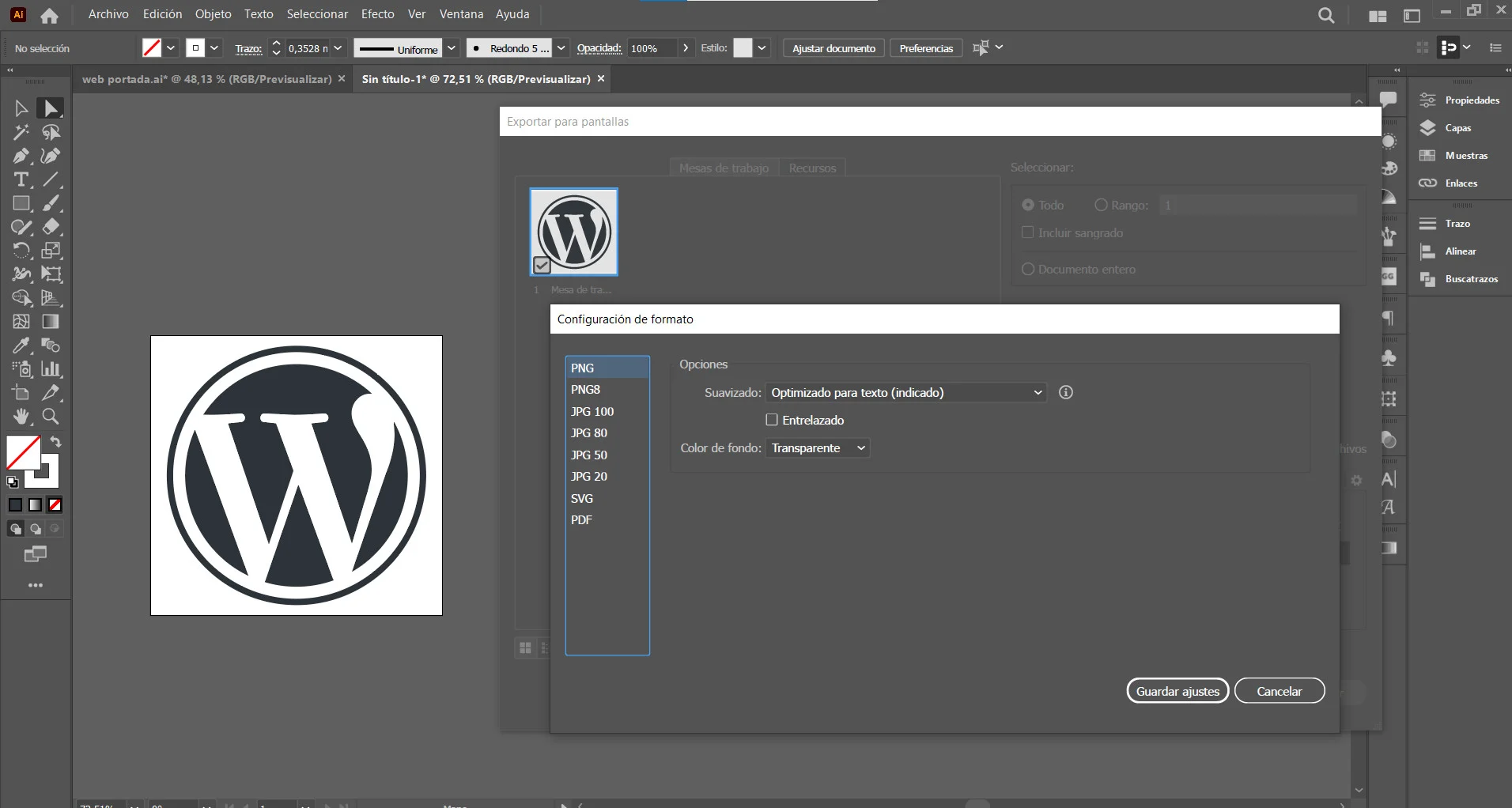Viewport: 1512px width, 808px height.
Task: Toggle the Incluir sangrado checkbox
Action: [x=1028, y=232]
